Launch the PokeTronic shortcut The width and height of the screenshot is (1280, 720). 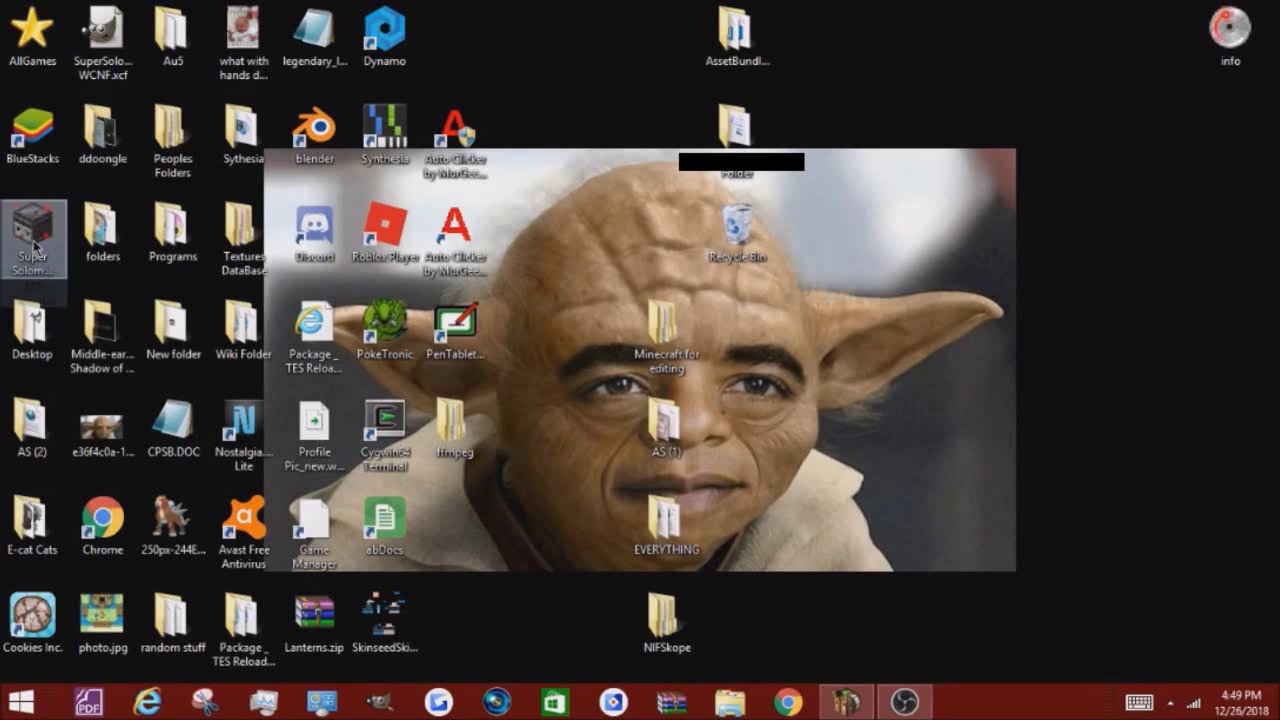pos(384,331)
